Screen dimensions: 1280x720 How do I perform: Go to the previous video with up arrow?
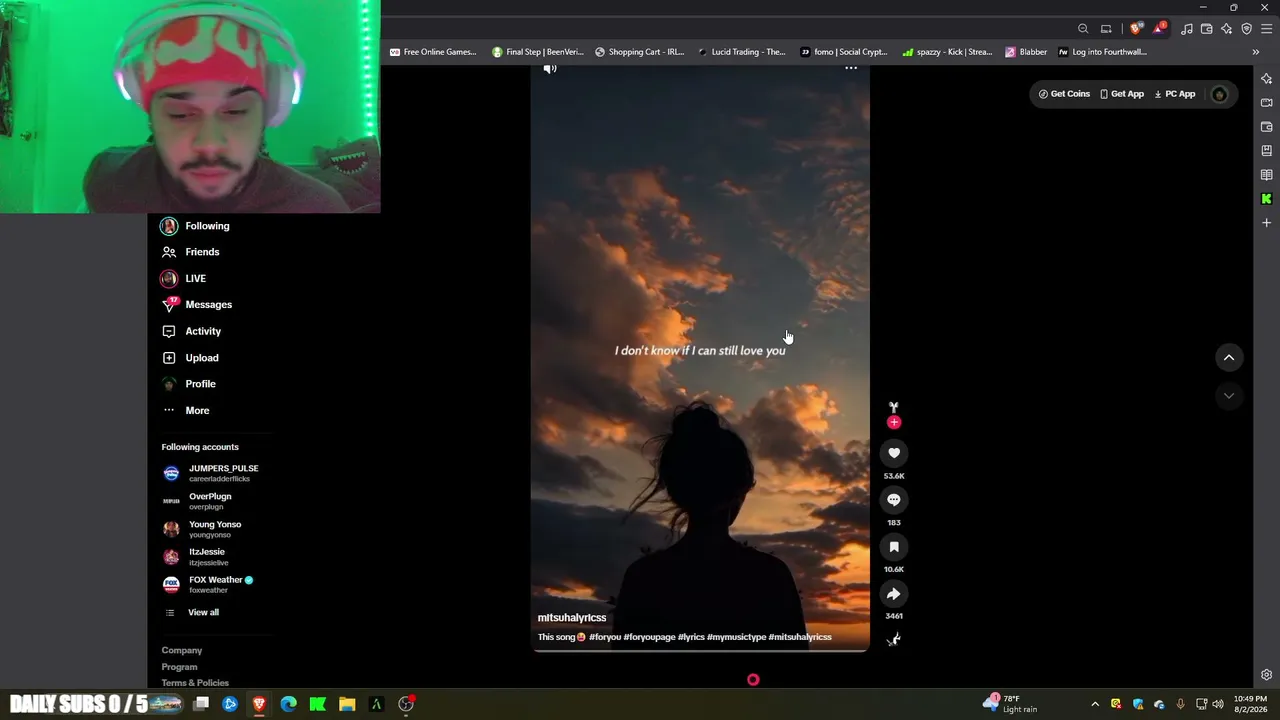(x=1229, y=358)
